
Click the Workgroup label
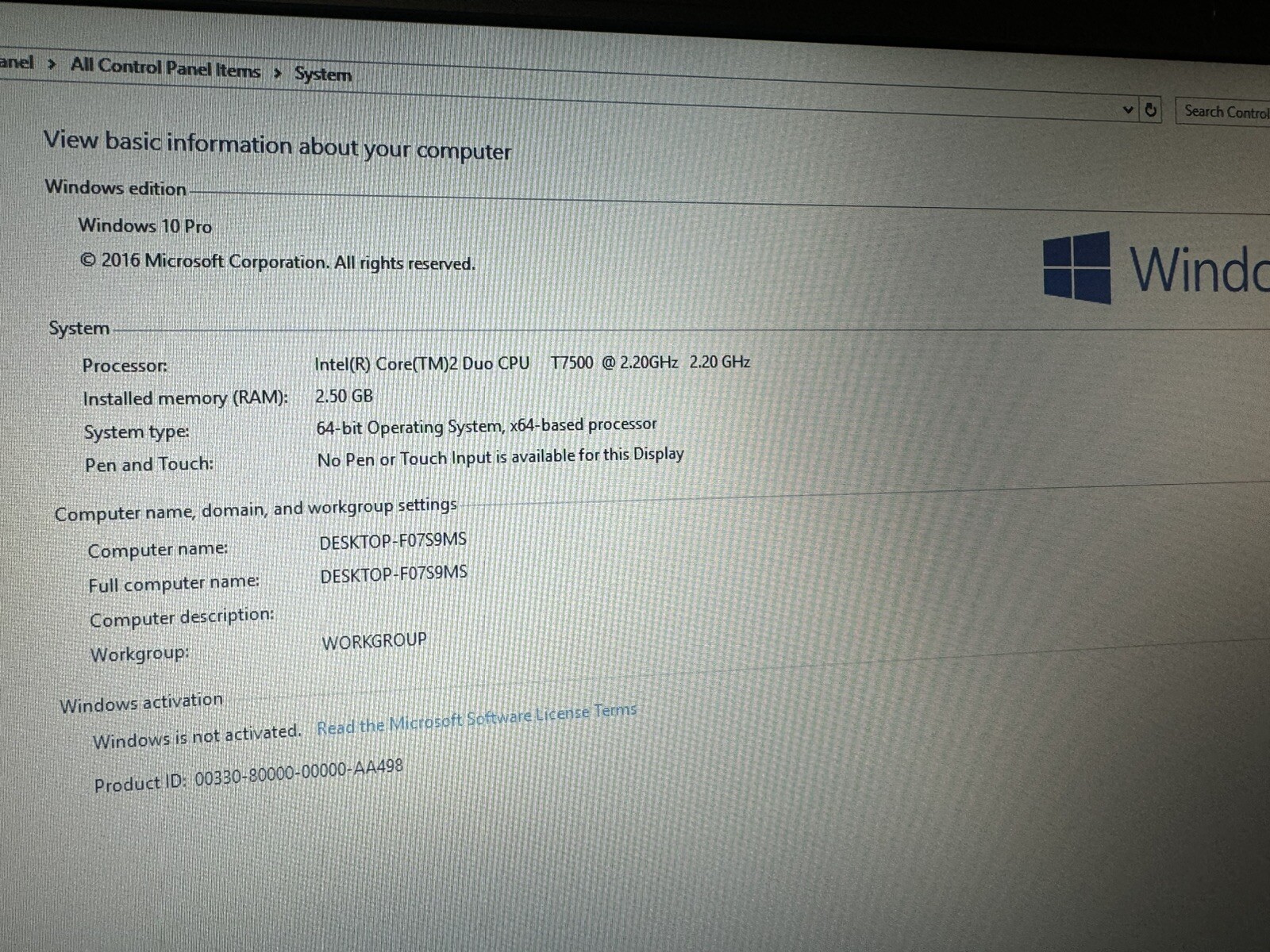(x=140, y=654)
